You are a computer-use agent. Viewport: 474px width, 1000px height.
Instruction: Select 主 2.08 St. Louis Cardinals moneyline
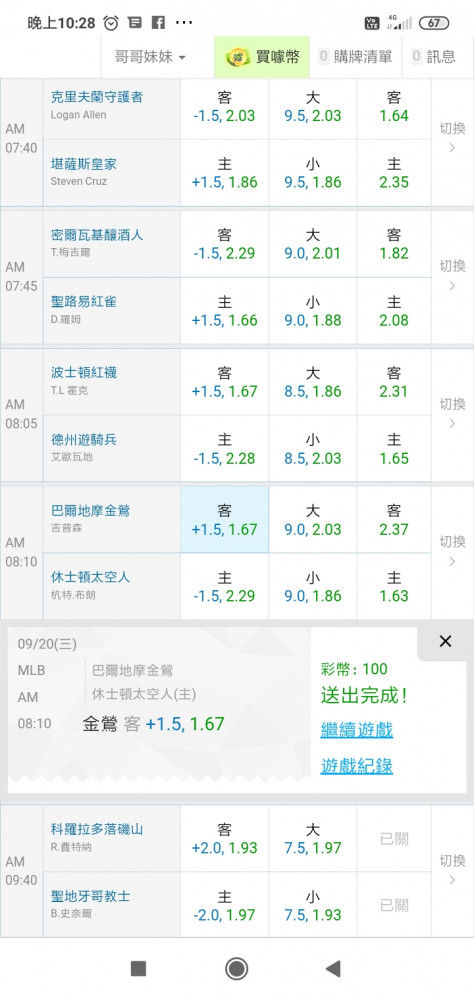click(x=394, y=311)
